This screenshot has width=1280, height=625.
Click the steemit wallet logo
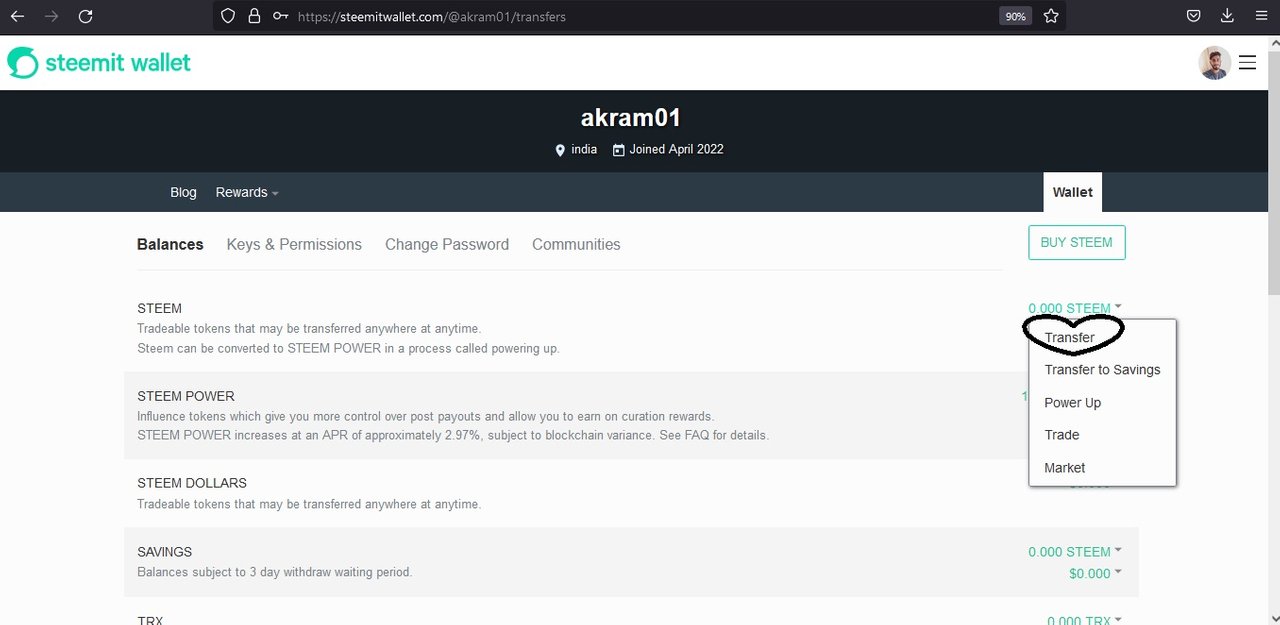pos(98,63)
